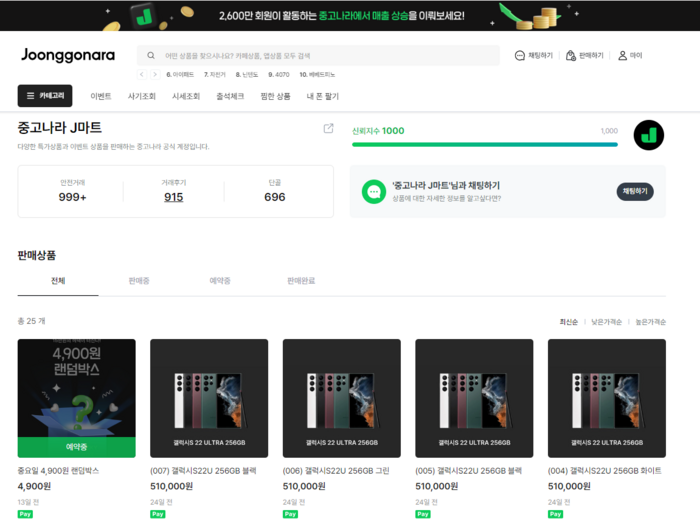Click title 중요일 4,900원 랜덤박스
Image resolution: width=700 pixels, height=532 pixels.
58,471
